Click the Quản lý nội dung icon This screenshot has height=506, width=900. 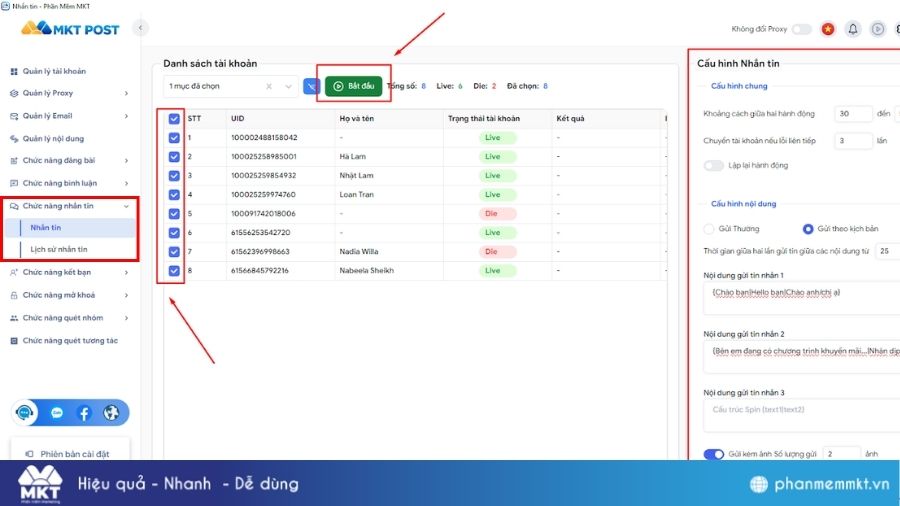pos(14,139)
